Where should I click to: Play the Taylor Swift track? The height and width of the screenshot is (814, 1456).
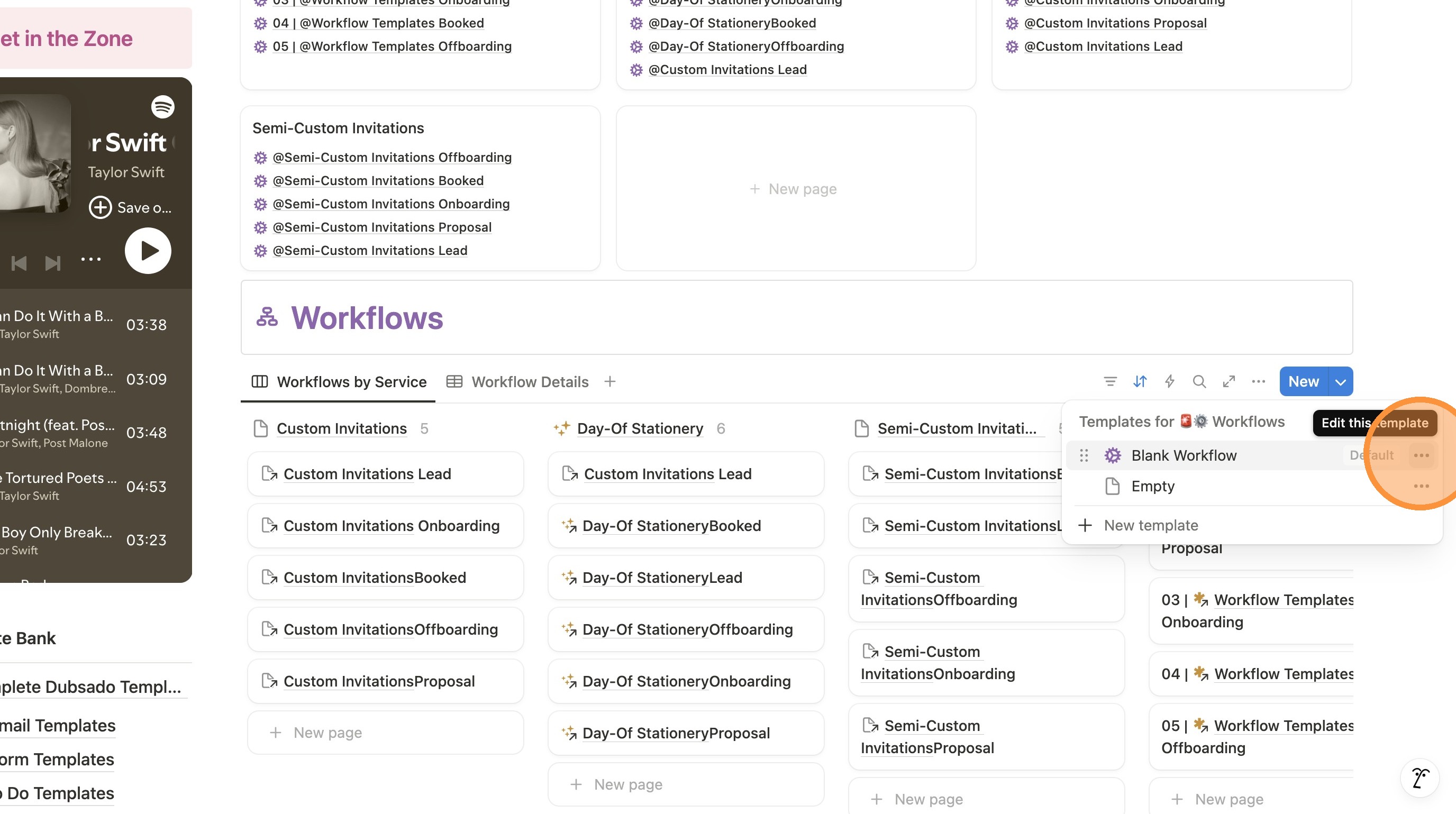click(x=148, y=251)
